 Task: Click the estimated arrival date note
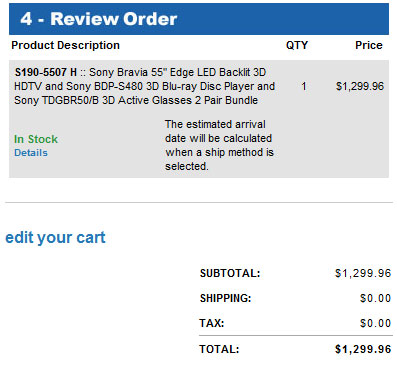point(219,145)
